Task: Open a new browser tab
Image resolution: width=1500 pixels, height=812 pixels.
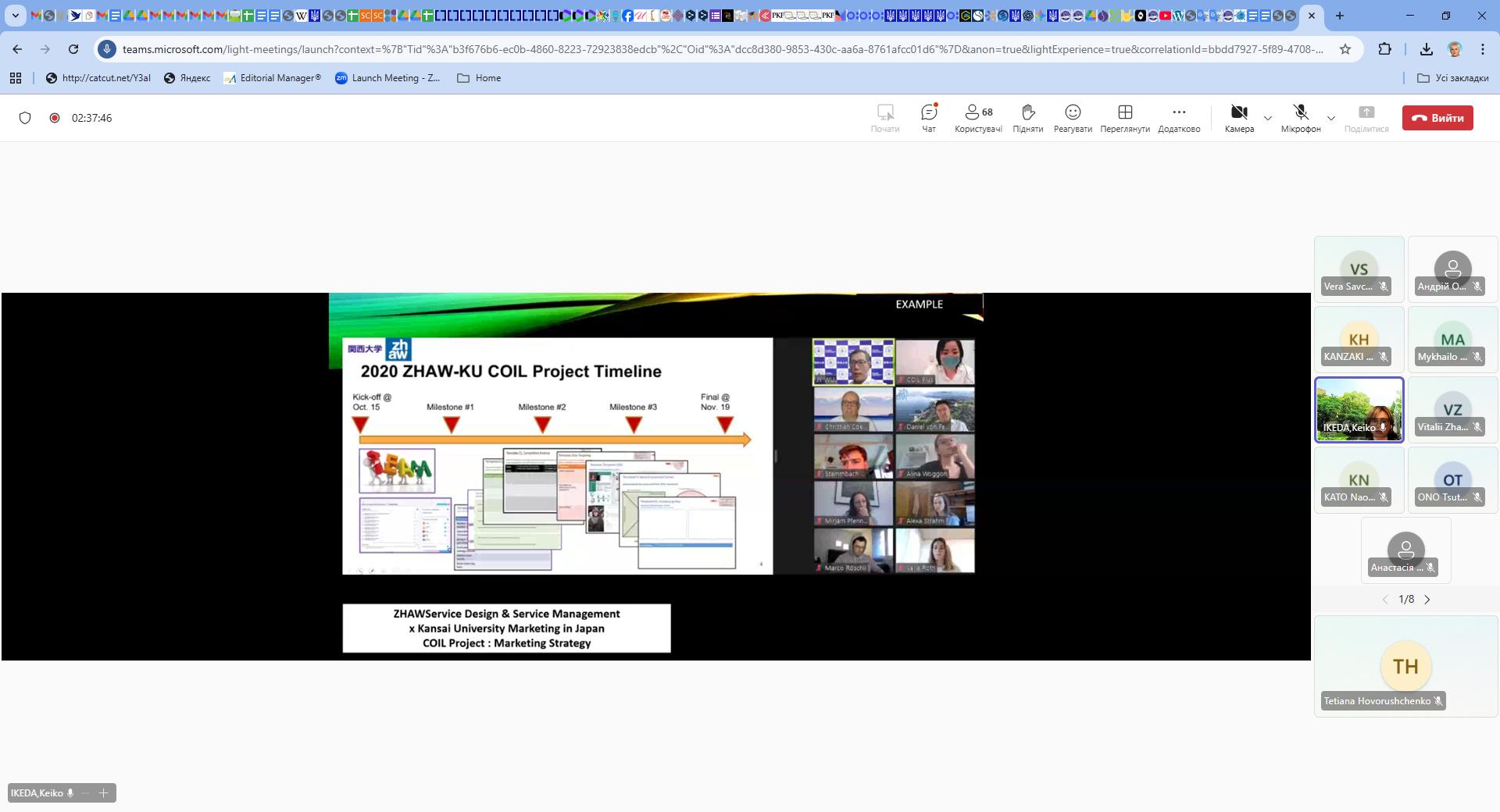Action: point(1340,16)
